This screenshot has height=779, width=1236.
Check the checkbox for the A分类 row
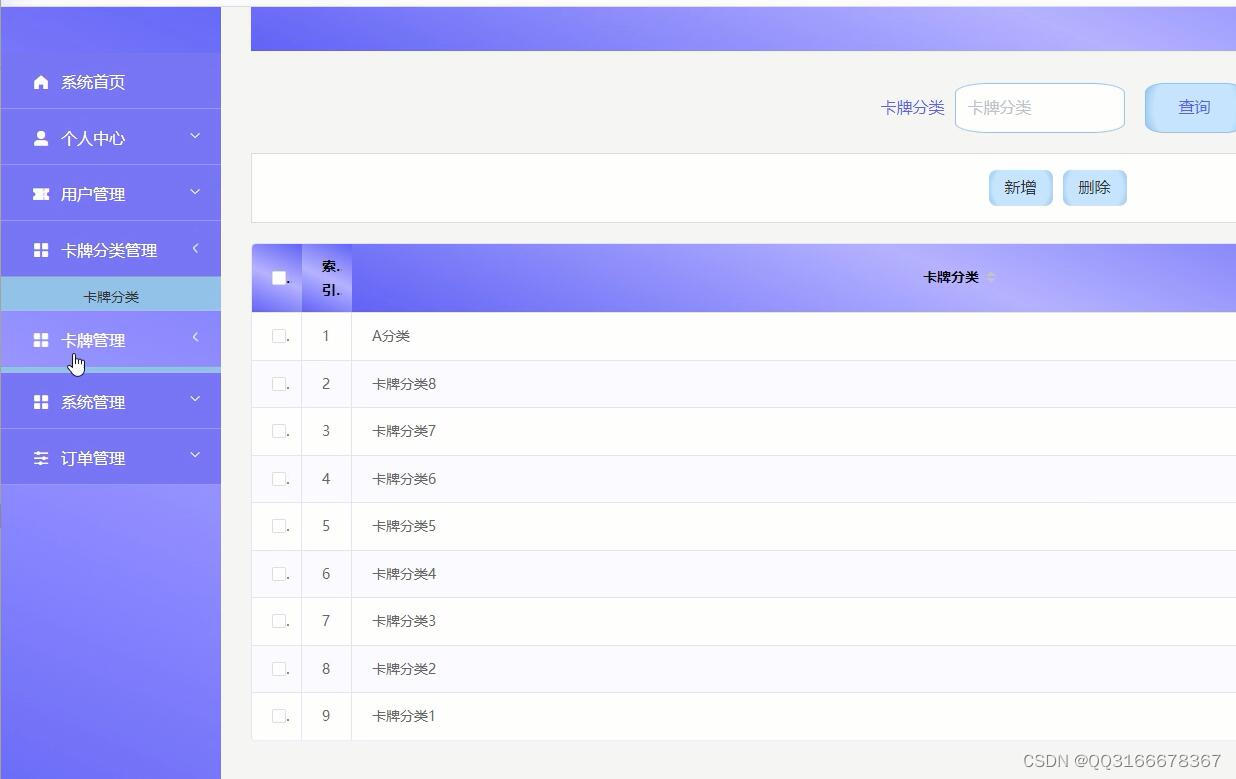(277, 336)
